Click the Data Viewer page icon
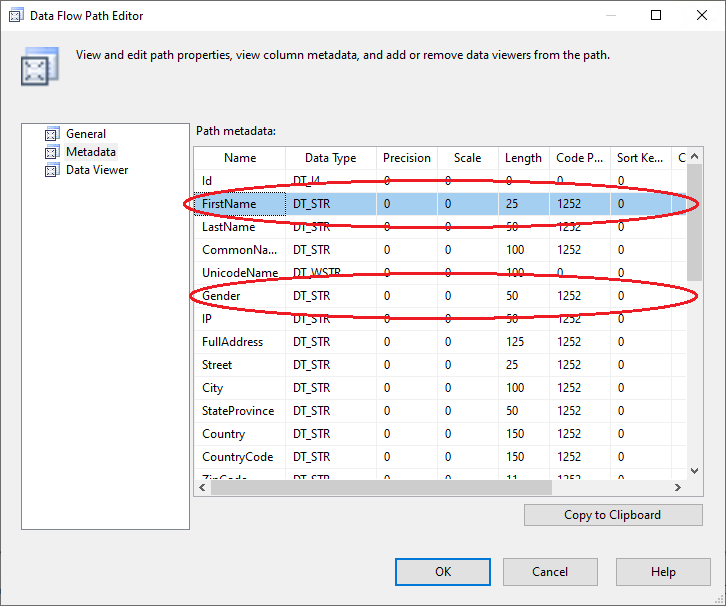Screen dimensions: 726x606 click(x=52, y=170)
